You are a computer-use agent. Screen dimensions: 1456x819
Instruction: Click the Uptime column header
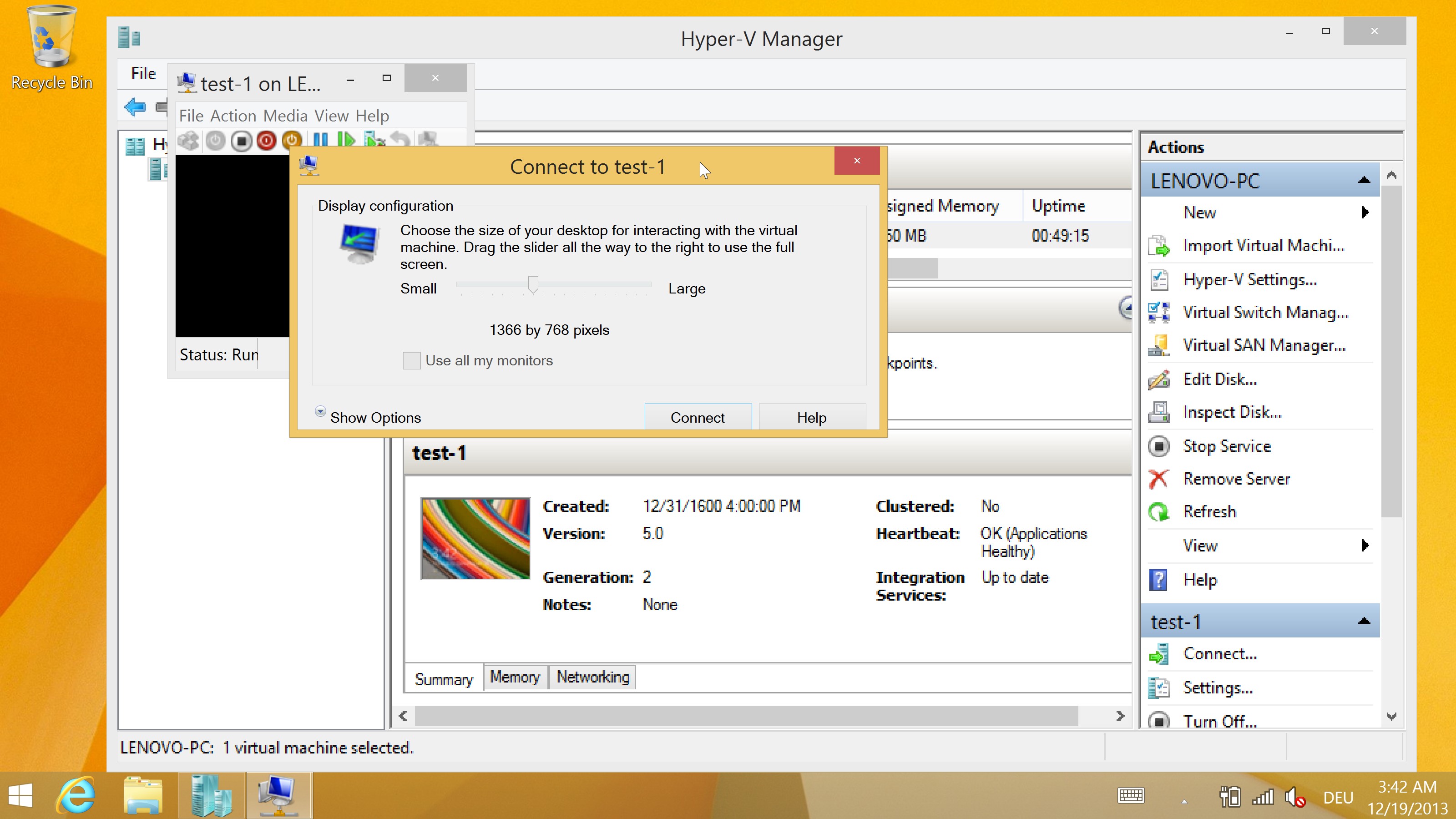tap(1059, 206)
